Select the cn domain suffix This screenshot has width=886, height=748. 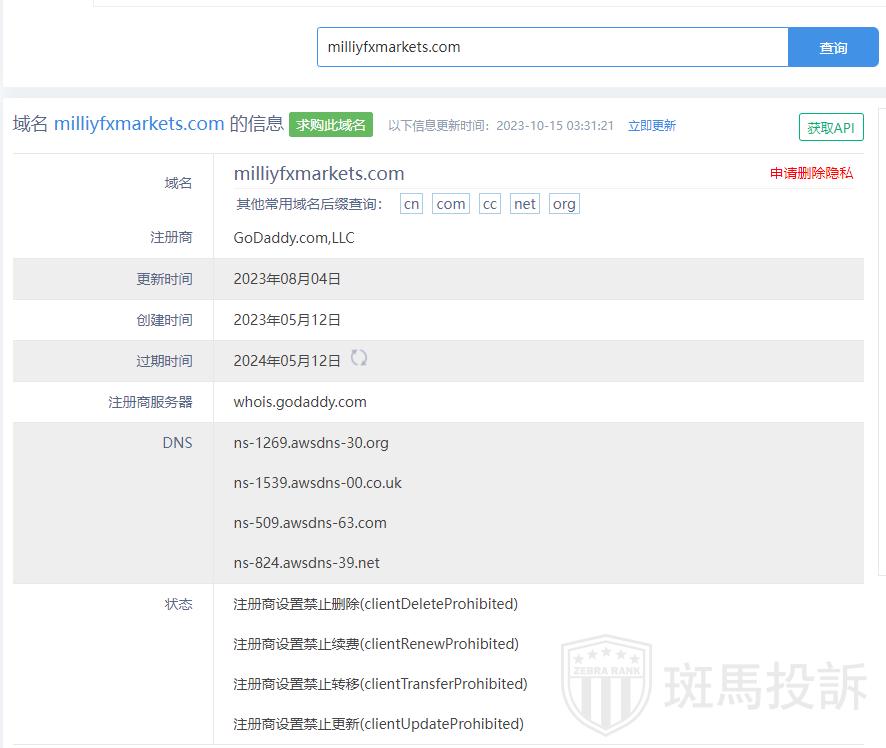pyautogui.click(x=411, y=204)
